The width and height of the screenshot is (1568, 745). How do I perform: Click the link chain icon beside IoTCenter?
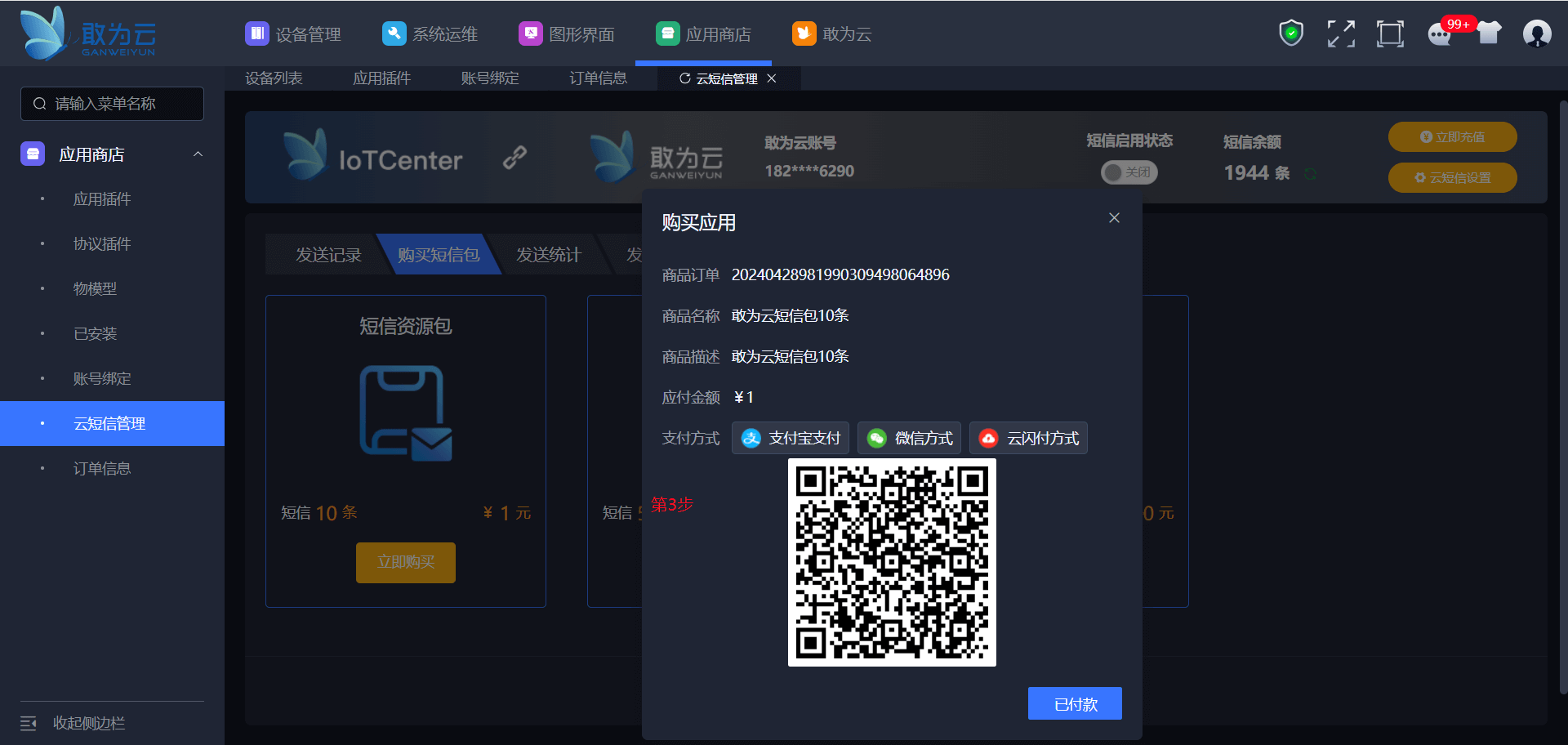click(x=514, y=157)
